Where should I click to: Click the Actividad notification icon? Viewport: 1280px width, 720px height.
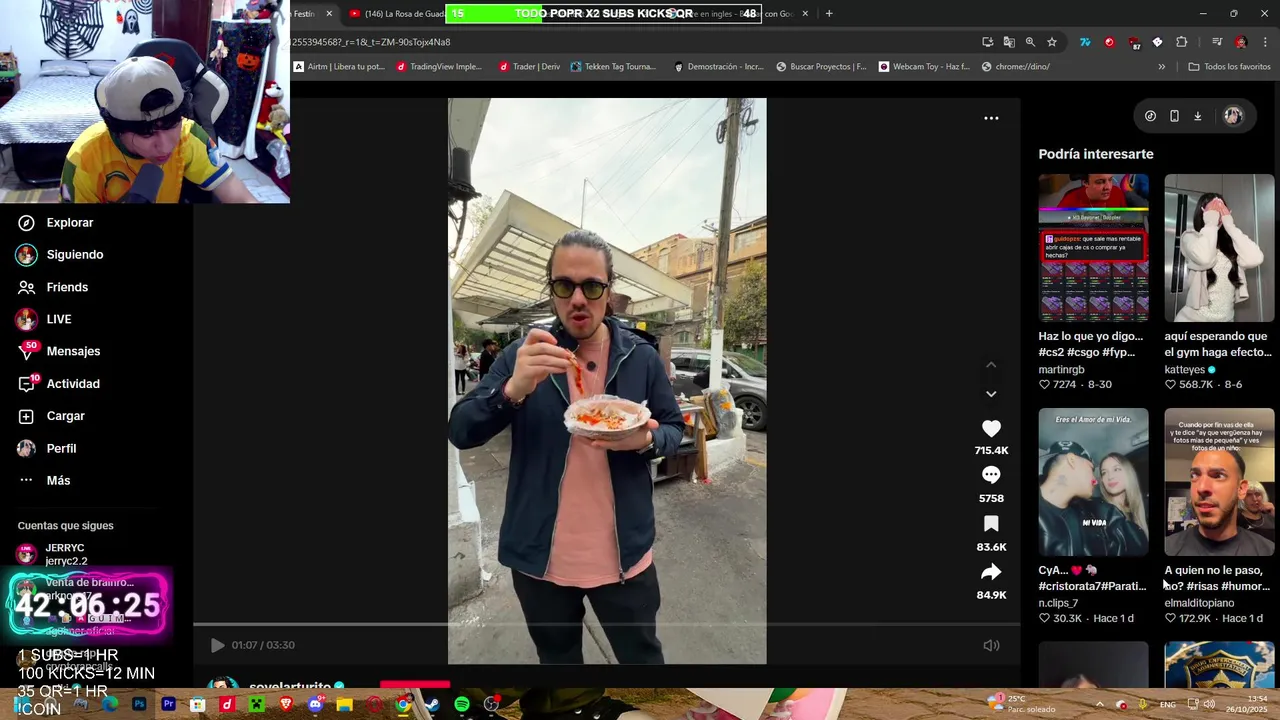tap(27, 383)
